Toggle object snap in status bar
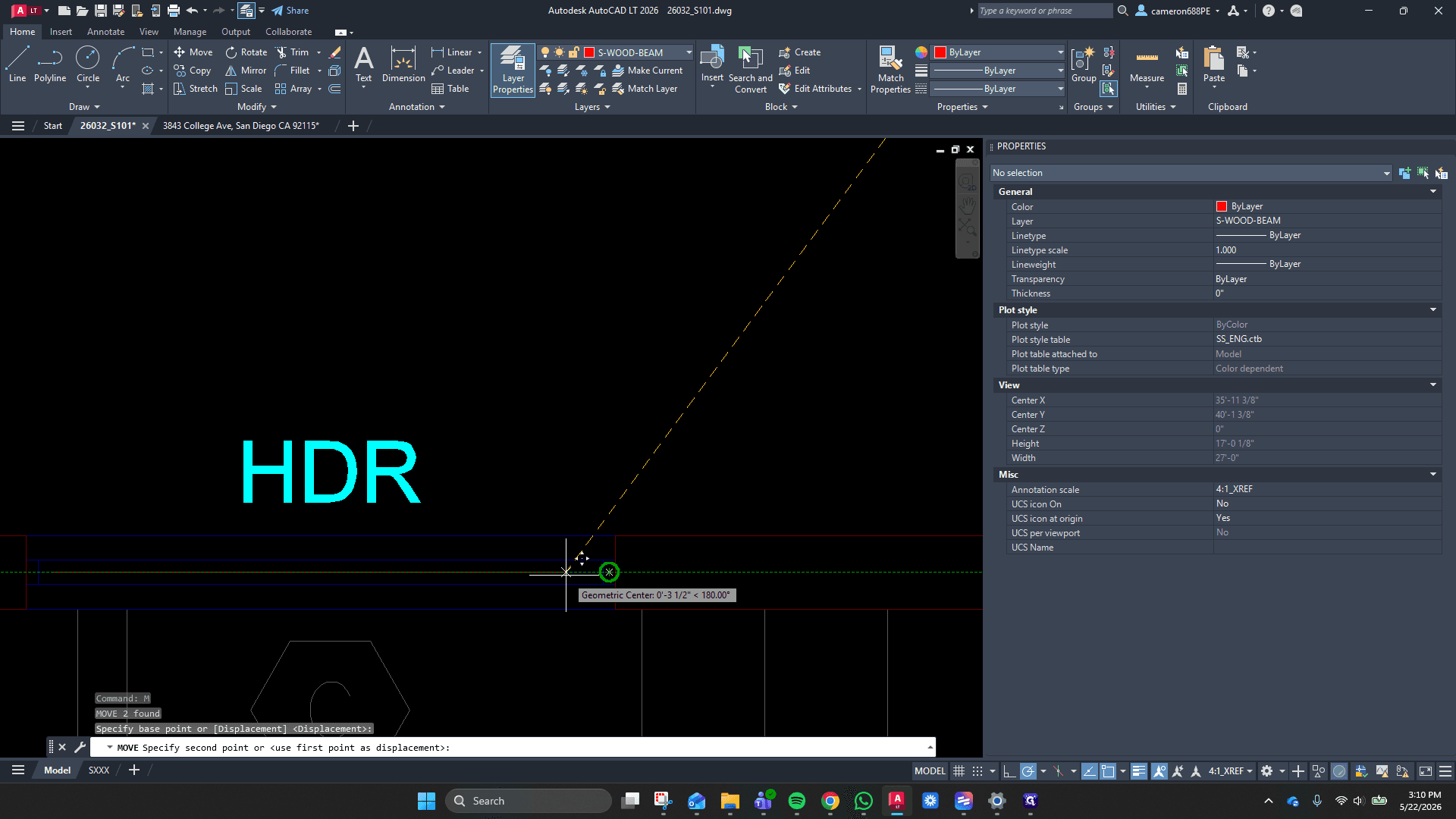 tap(1108, 771)
